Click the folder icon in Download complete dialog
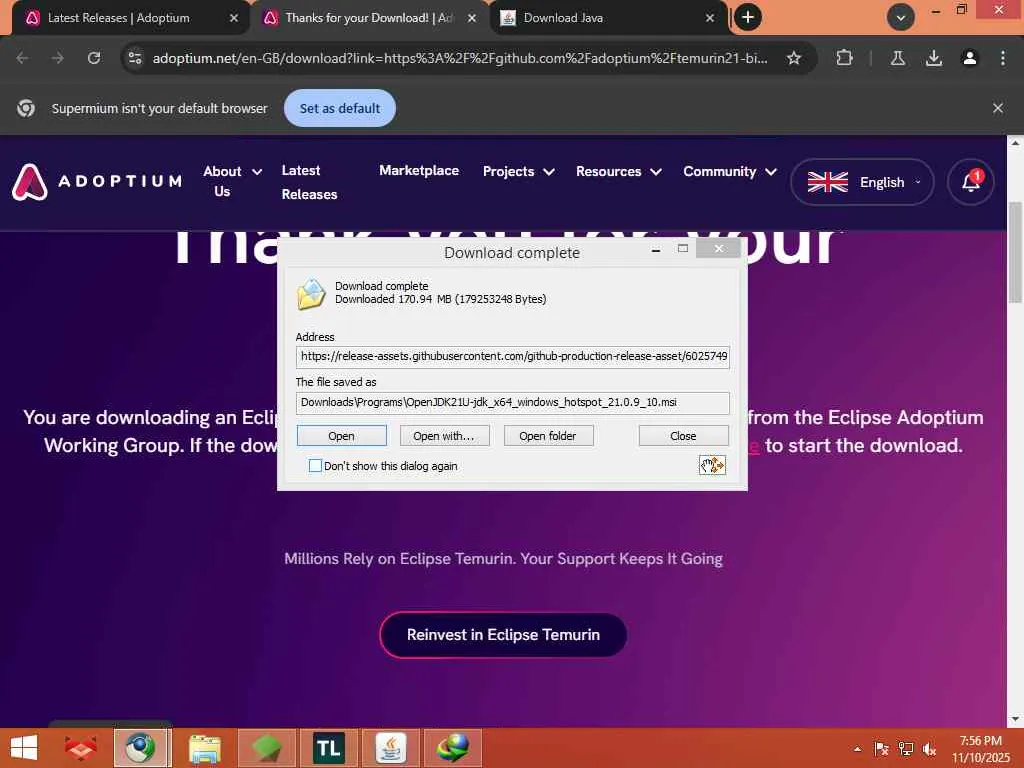The width and height of the screenshot is (1024, 768). click(x=312, y=293)
